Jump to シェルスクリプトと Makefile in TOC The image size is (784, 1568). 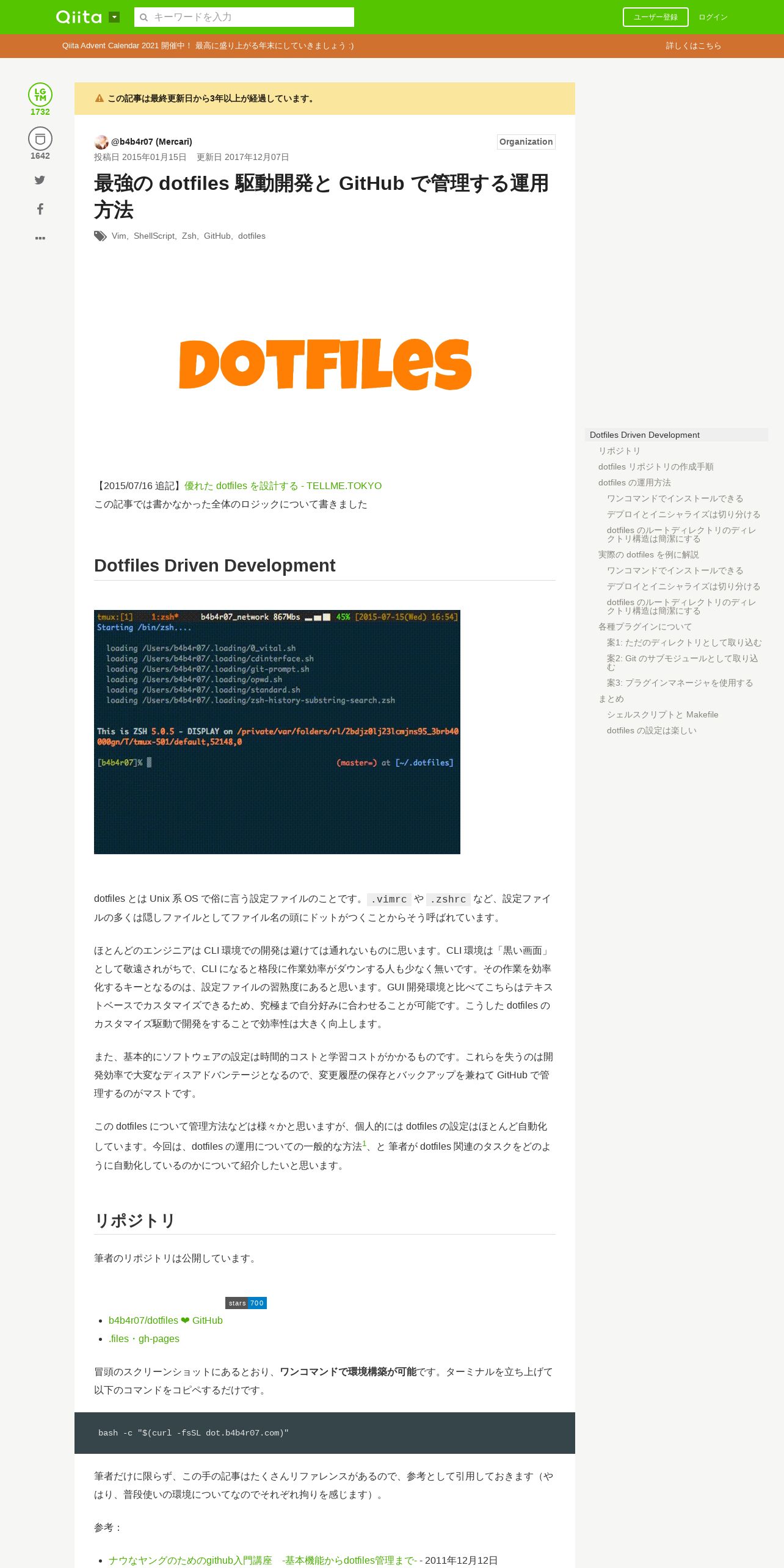[662, 714]
